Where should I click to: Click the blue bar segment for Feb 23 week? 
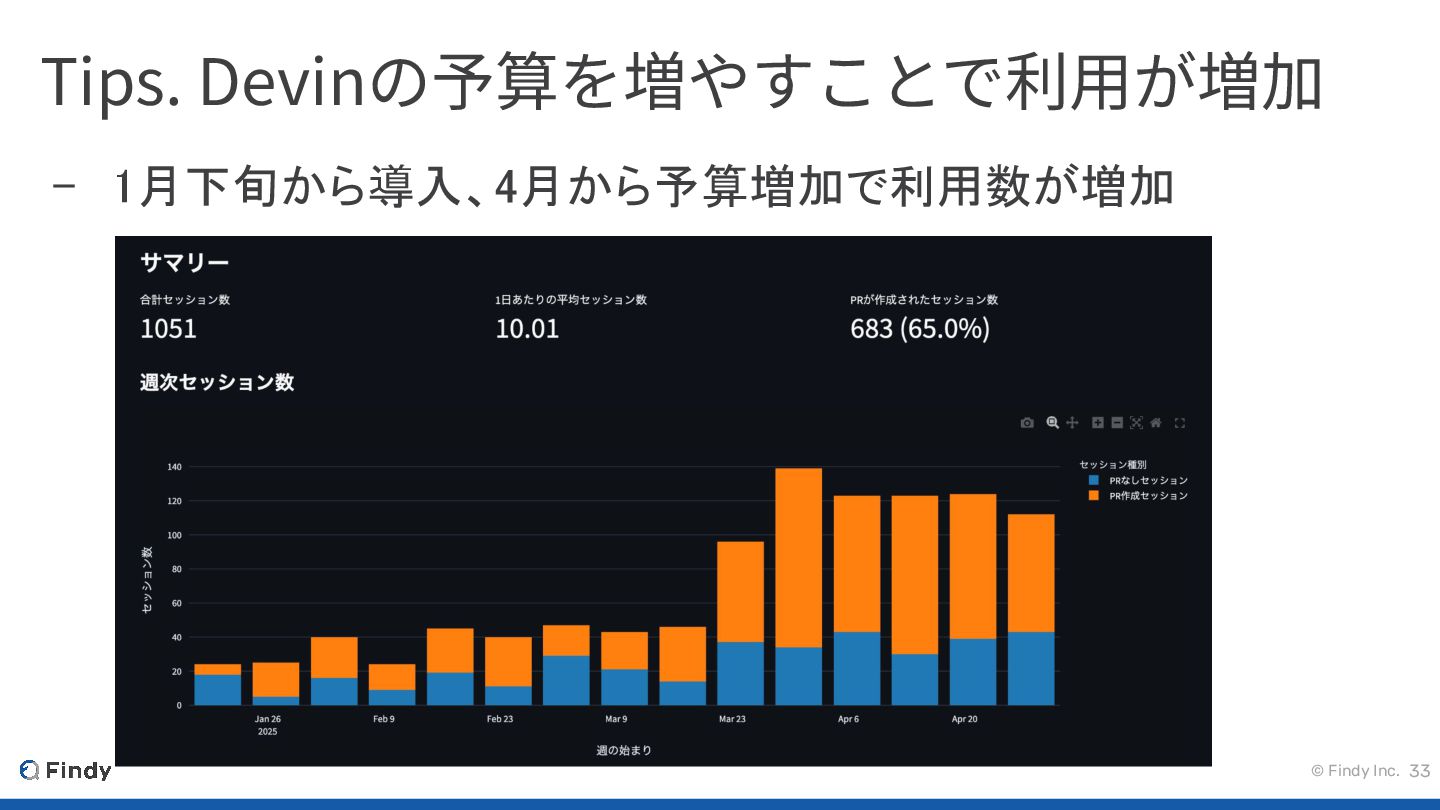[x=508, y=696]
